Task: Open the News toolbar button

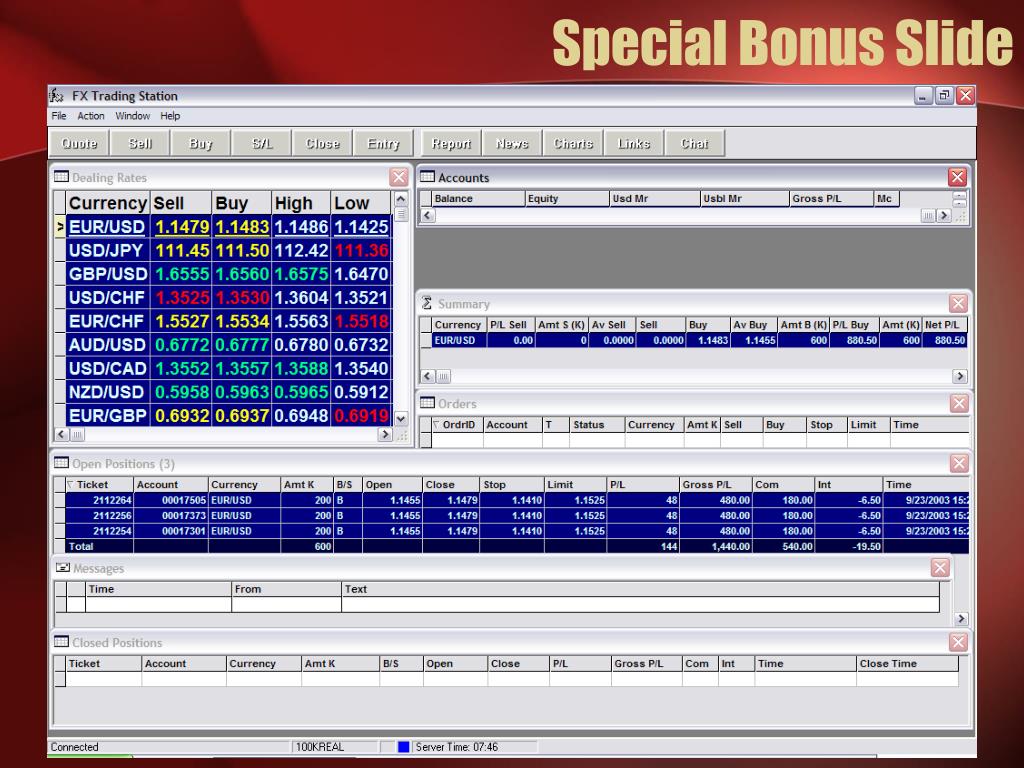Action: point(512,143)
